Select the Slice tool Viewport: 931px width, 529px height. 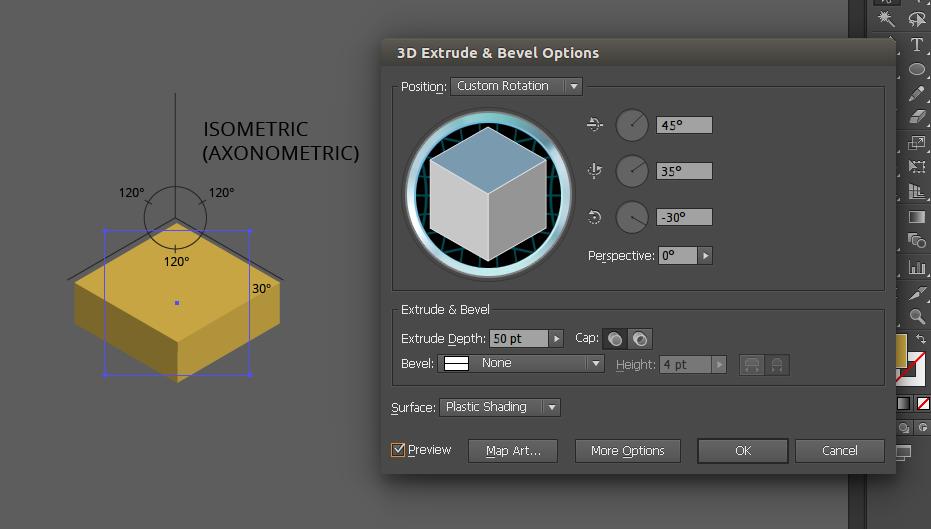(x=917, y=292)
